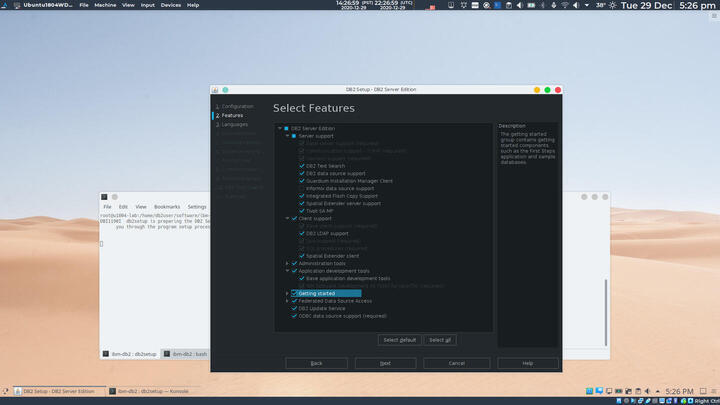Uncheck DB2 Update Service
Screen dimensions: 720x405
point(294,309)
